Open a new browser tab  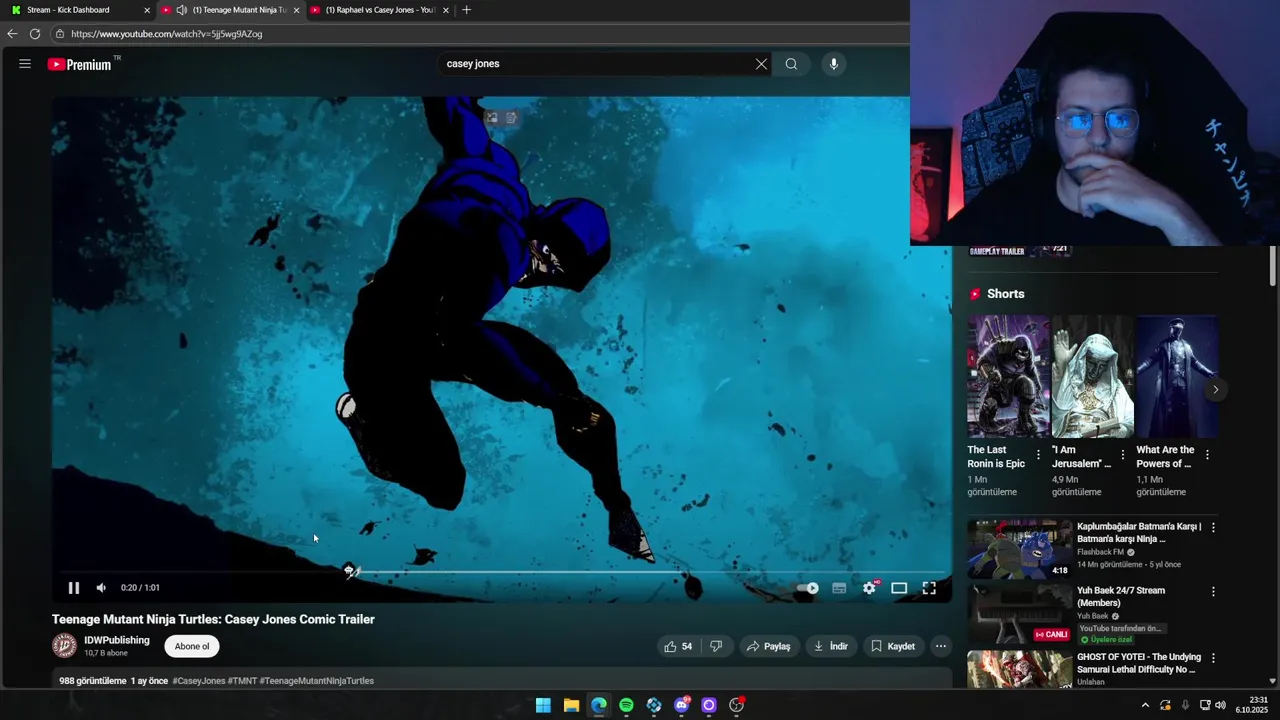tap(466, 10)
